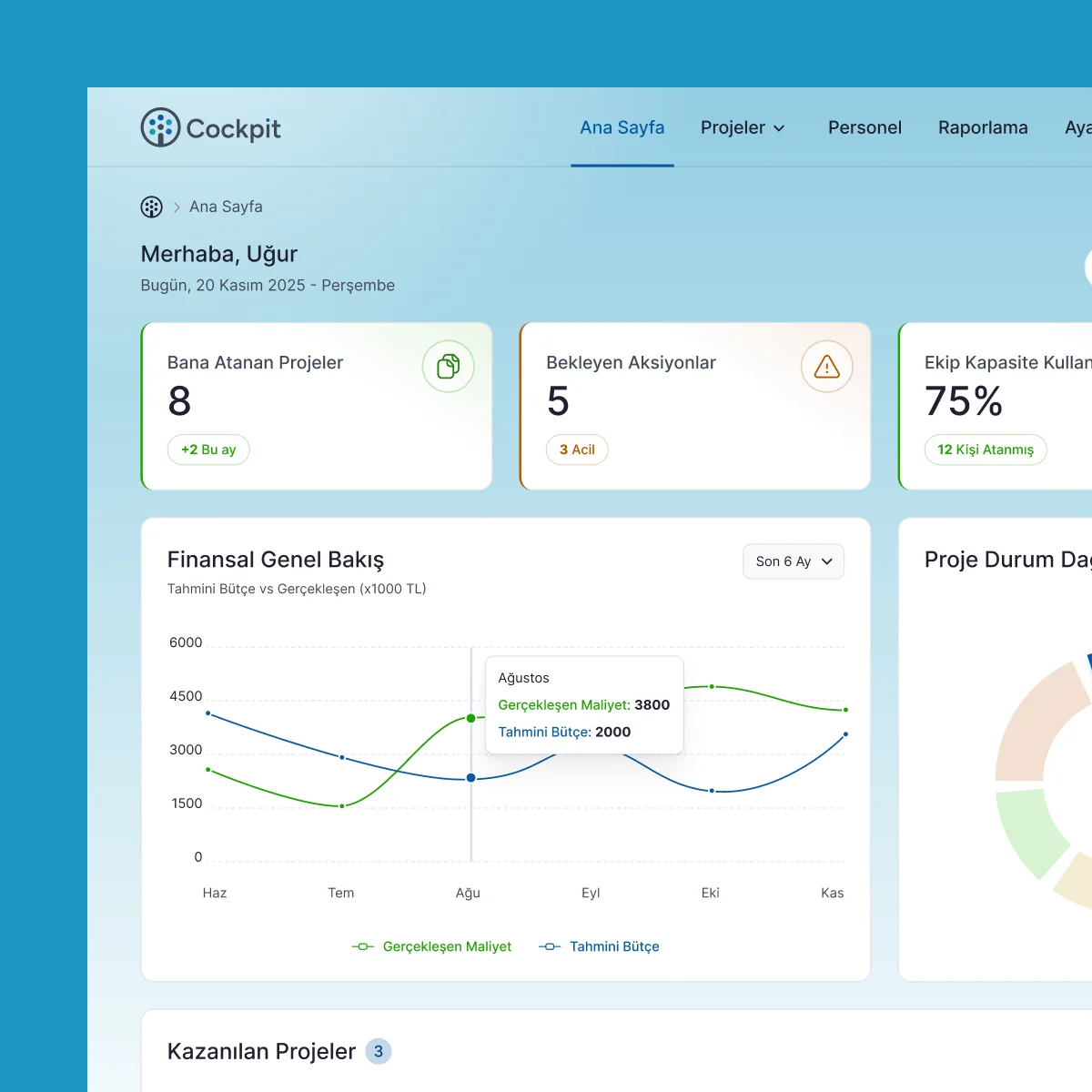Image resolution: width=1092 pixels, height=1092 pixels.
Task: Toggle the Tahmini Bütçe legend series
Action: (599, 946)
